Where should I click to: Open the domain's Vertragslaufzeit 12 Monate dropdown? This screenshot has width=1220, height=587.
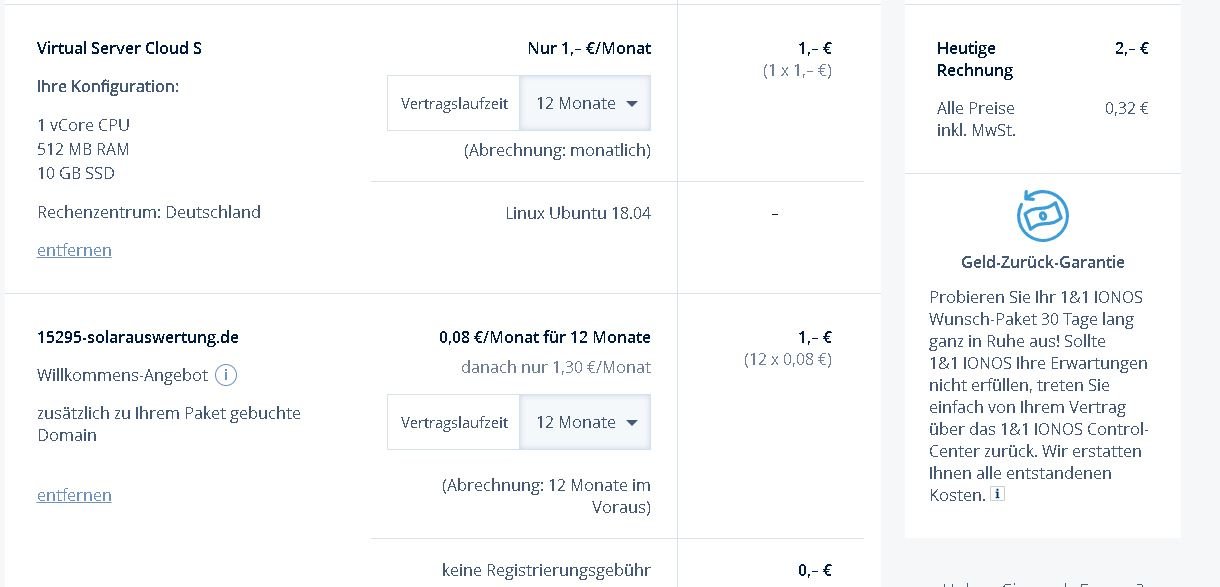click(586, 422)
